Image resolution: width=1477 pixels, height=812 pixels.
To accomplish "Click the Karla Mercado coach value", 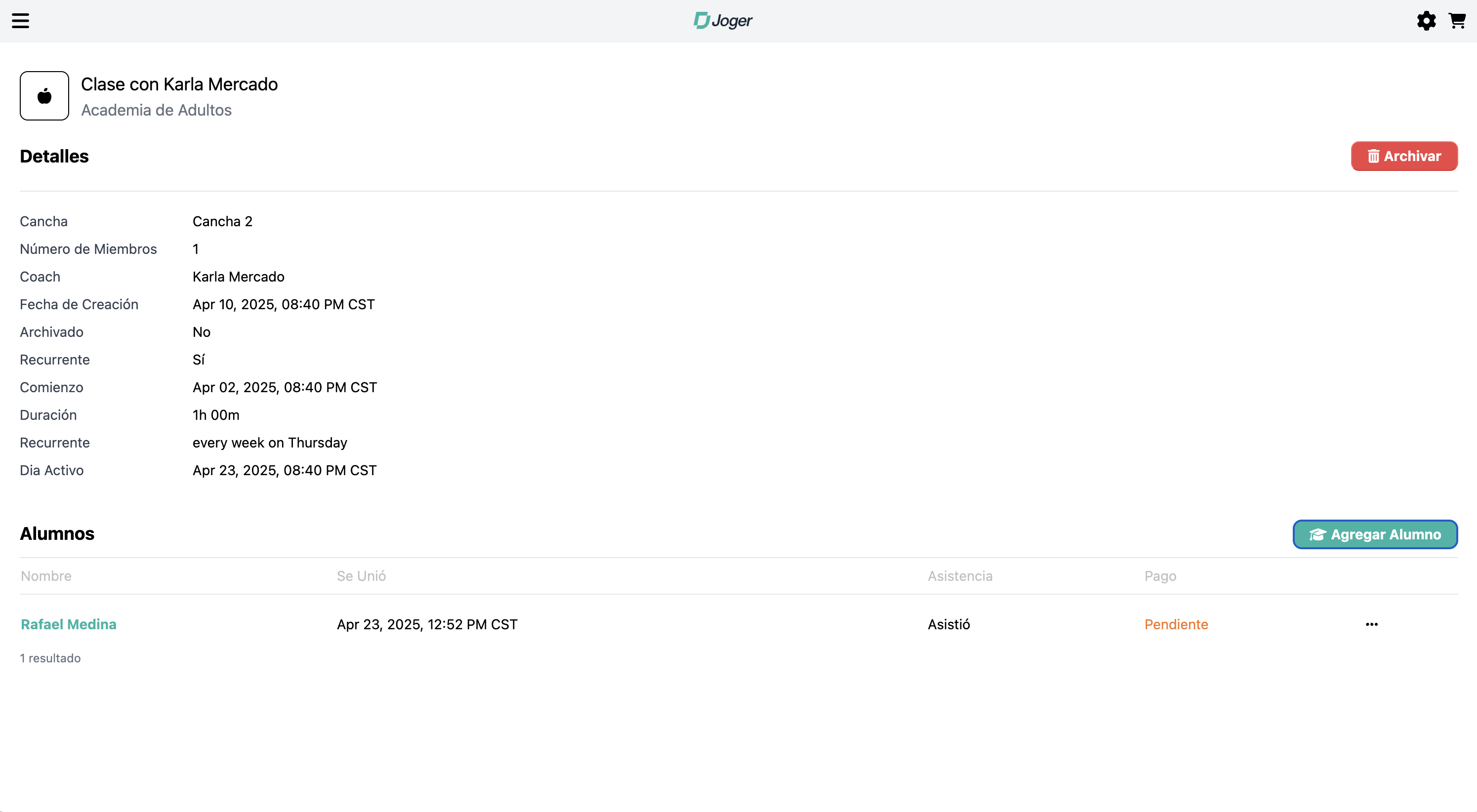I will pos(238,277).
